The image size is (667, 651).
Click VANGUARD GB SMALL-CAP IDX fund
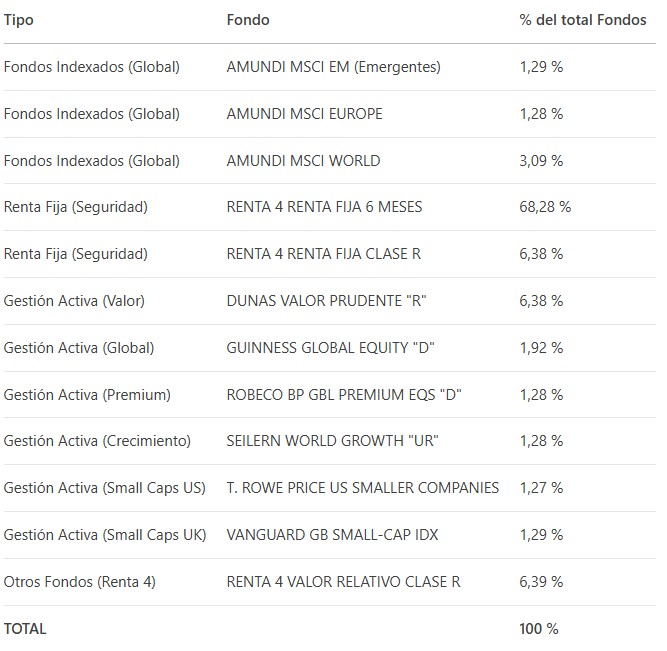tap(332, 534)
